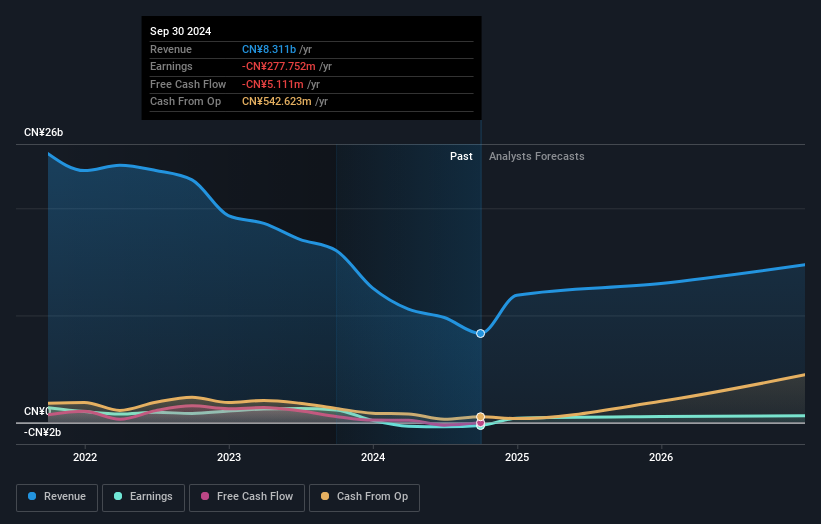This screenshot has height=524, width=821.
Task: Hide the Free Cash Flow series
Action: point(247,497)
